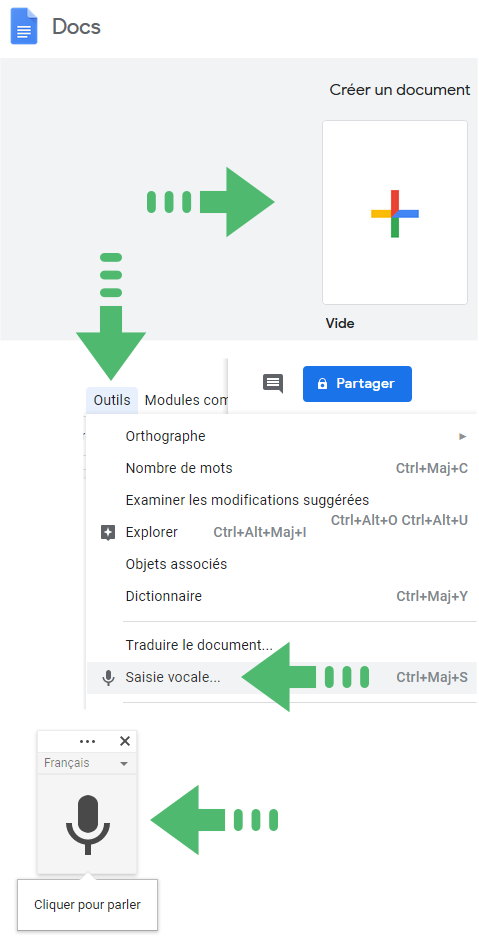Viewport: 479px width, 939px height.
Task: Open the comments history speech bubble icon
Action: [273, 383]
